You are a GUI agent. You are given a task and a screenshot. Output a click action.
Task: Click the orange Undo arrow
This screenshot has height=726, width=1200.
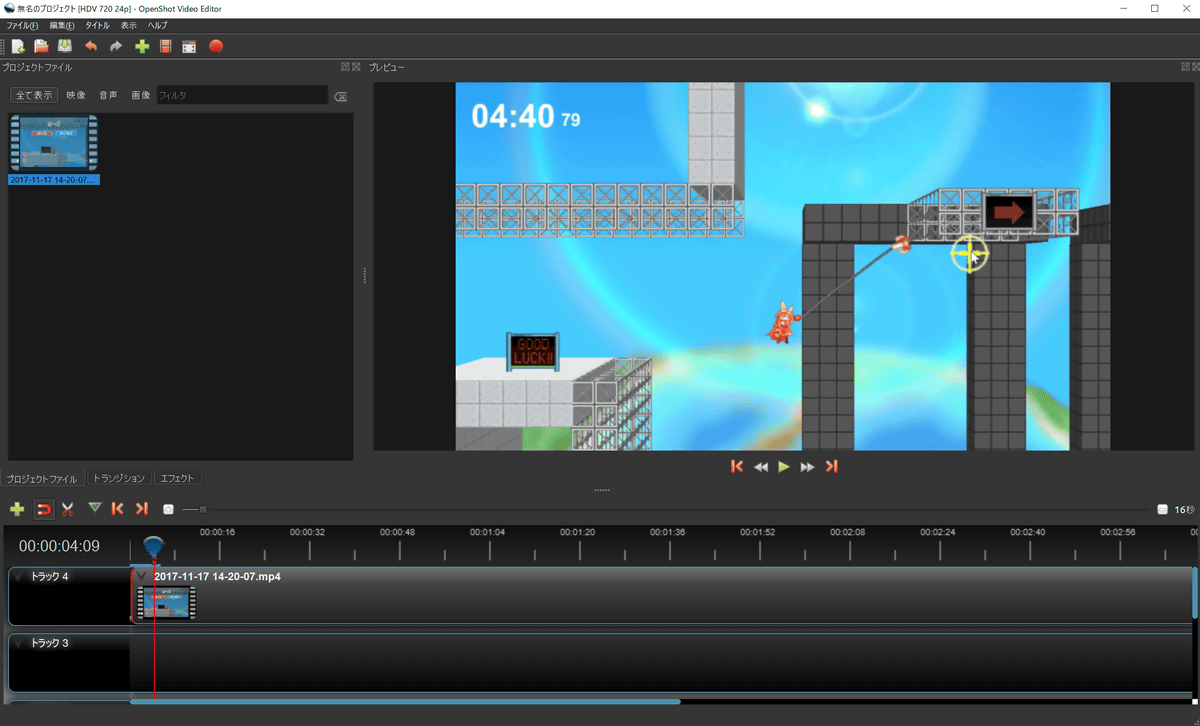(x=91, y=46)
